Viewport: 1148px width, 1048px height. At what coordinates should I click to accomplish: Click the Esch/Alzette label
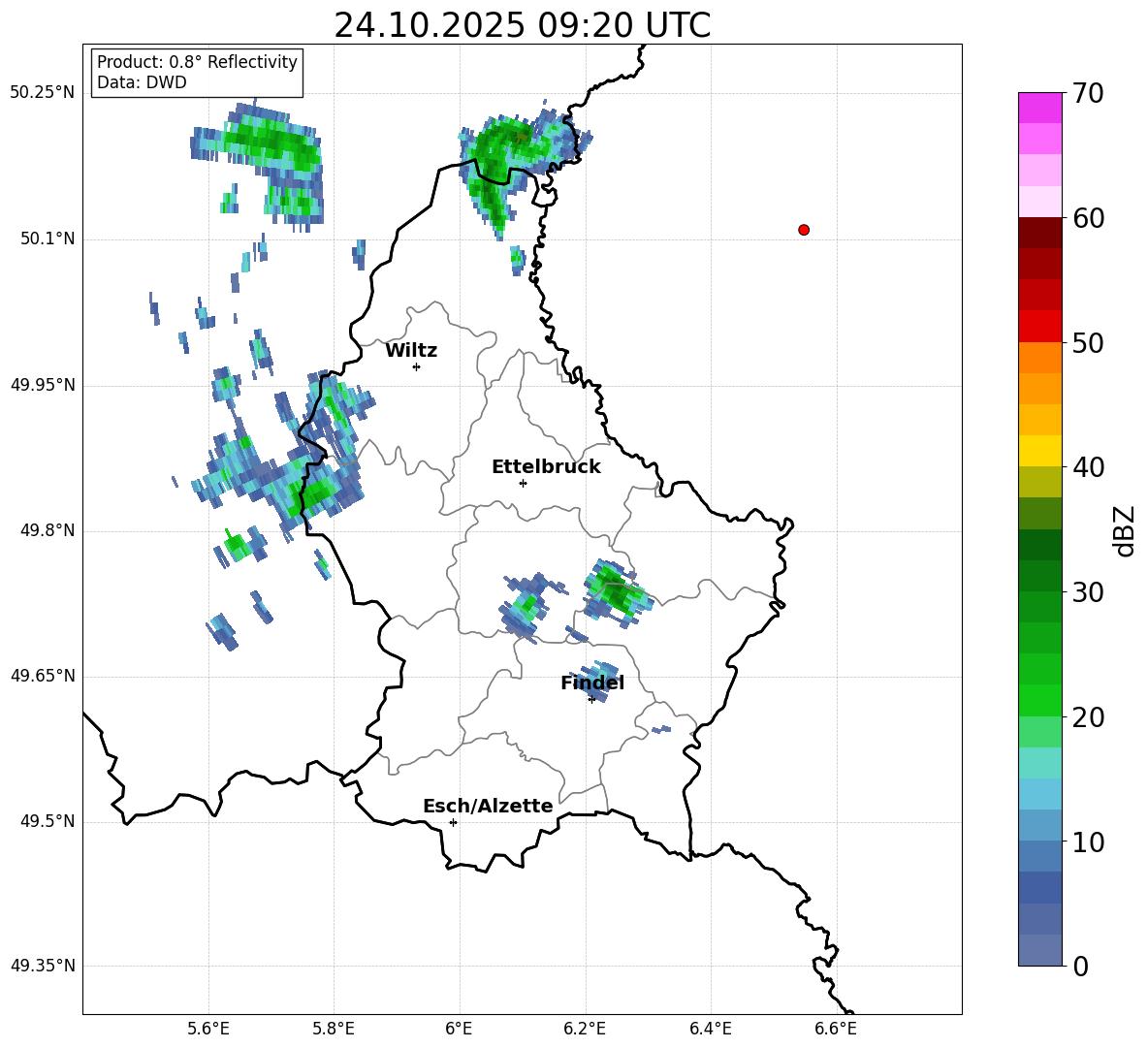(489, 807)
